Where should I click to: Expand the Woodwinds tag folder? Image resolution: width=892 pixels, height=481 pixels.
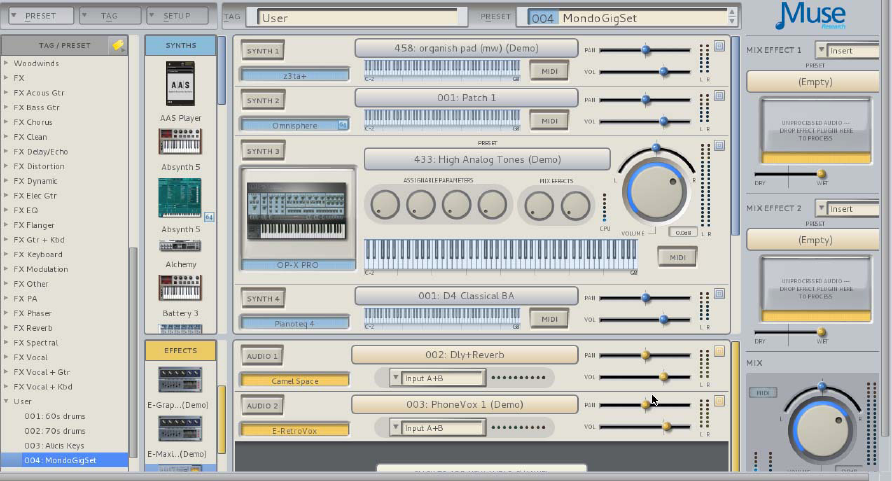pyautogui.click(x=6, y=63)
